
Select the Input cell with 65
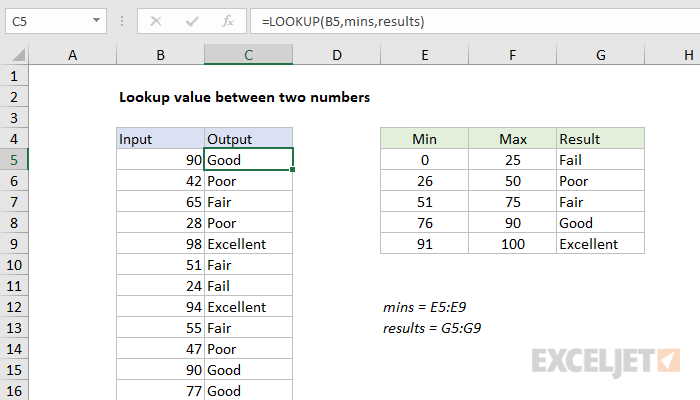[x=160, y=202]
